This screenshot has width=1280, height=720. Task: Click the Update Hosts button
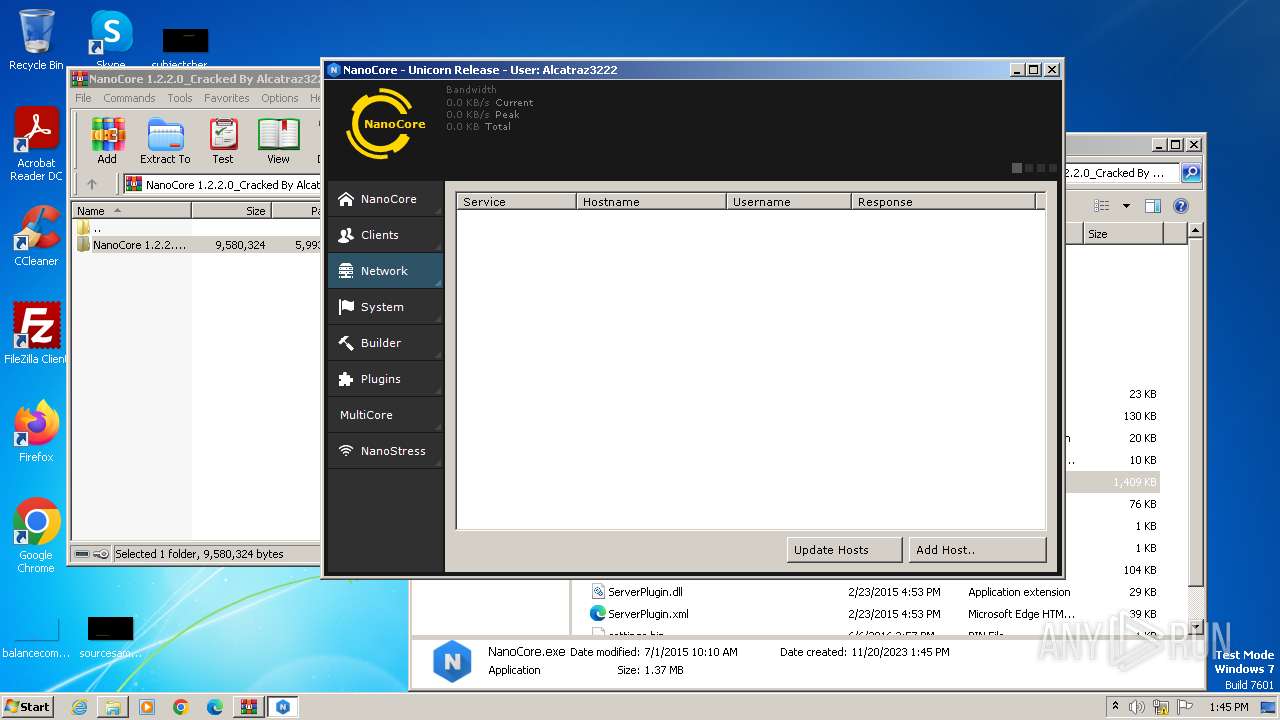pos(843,550)
